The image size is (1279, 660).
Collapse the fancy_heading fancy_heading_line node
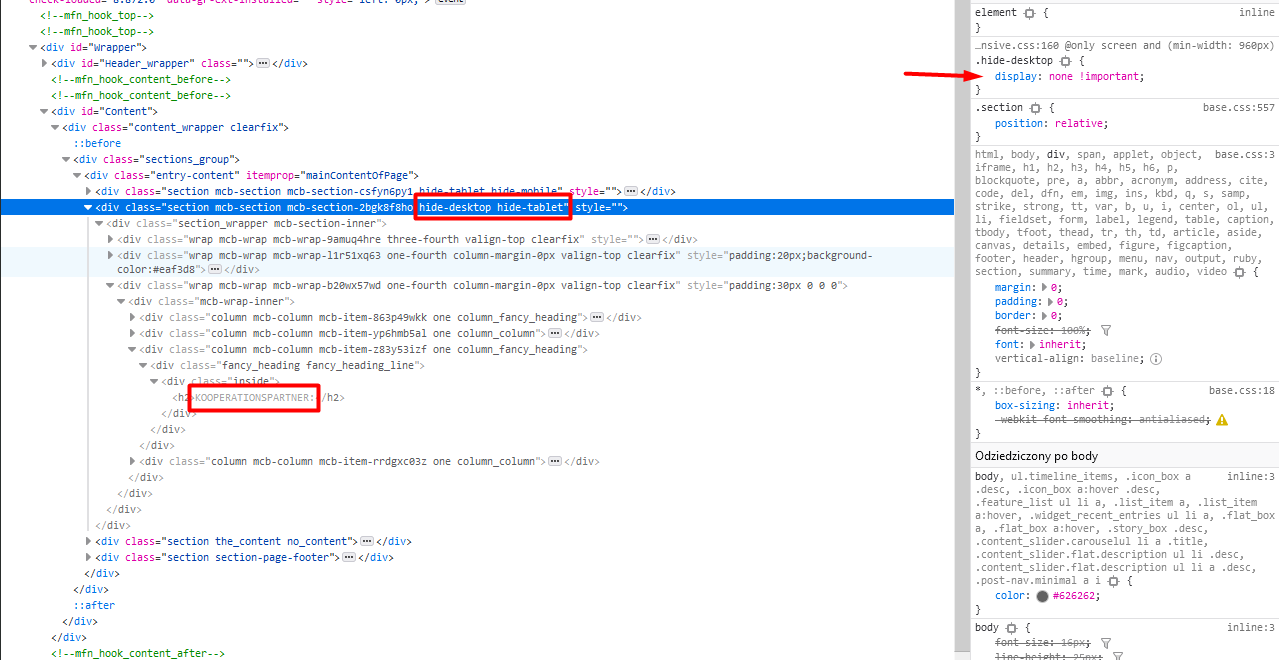click(143, 365)
